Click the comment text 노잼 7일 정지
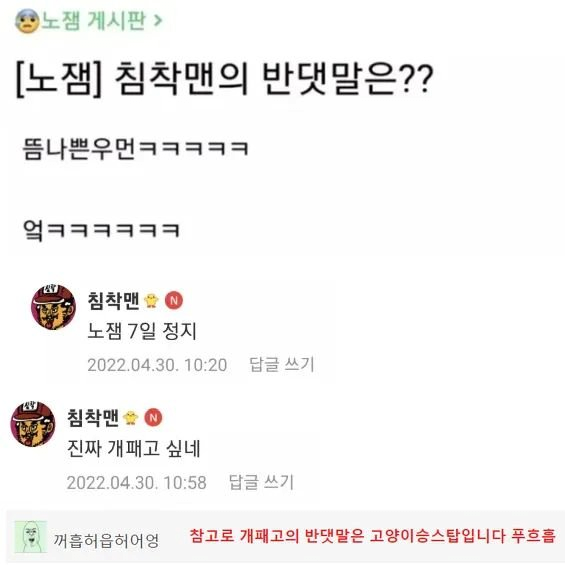Screen dimensions: 565x565 [x=142, y=331]
